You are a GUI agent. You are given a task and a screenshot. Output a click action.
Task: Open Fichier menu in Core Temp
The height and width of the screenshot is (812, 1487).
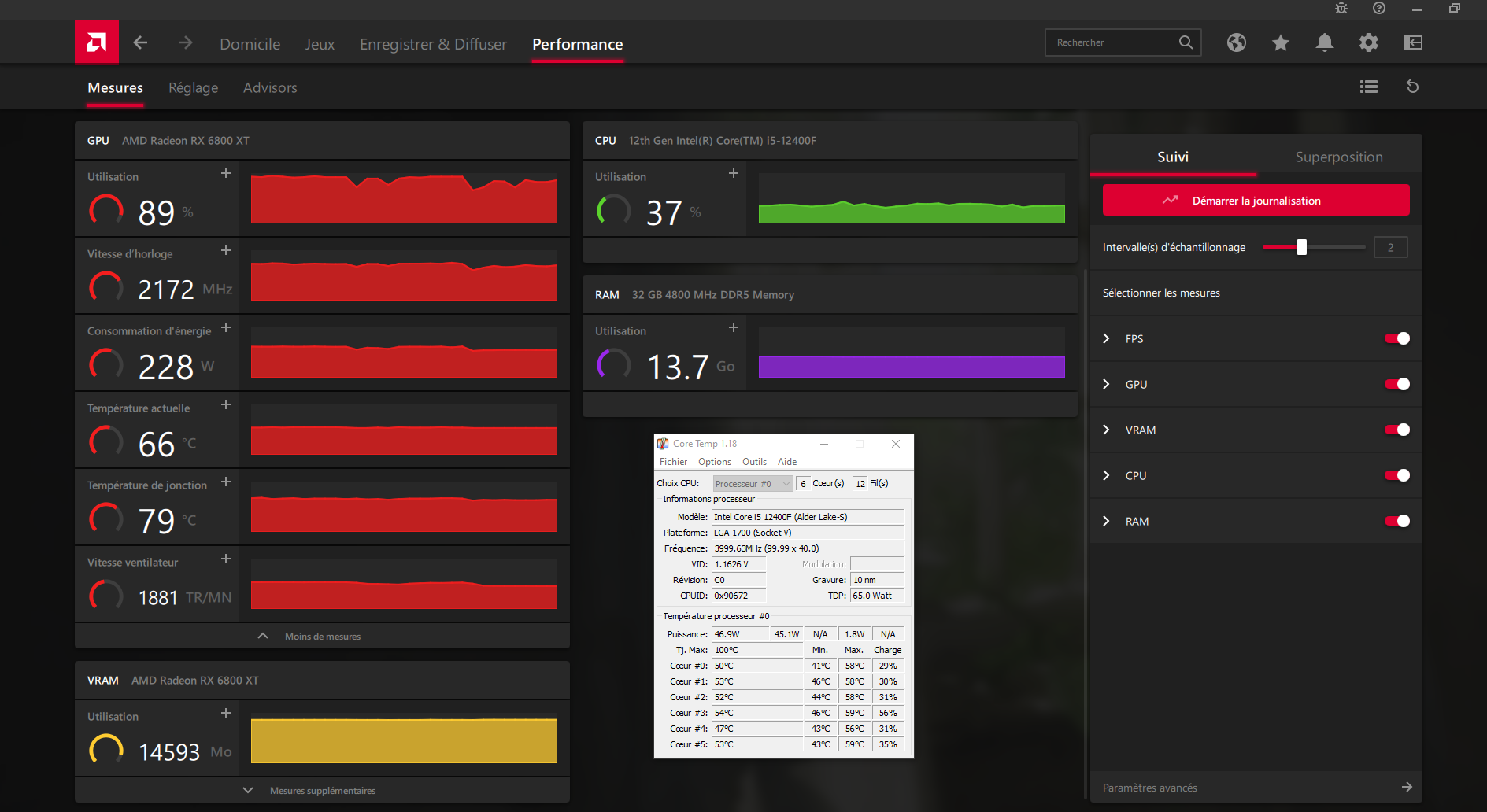(x=673, y=462)
